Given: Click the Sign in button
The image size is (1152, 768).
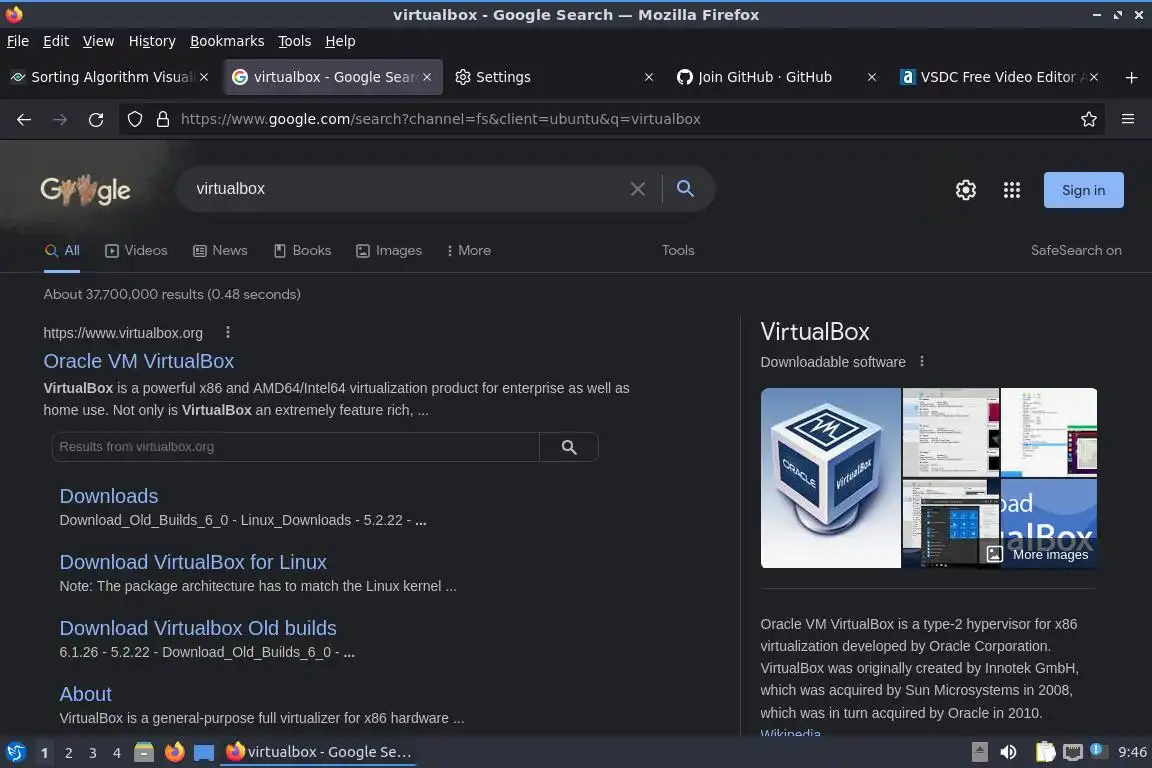Looking at the screenshot, I should (1083, 190).
